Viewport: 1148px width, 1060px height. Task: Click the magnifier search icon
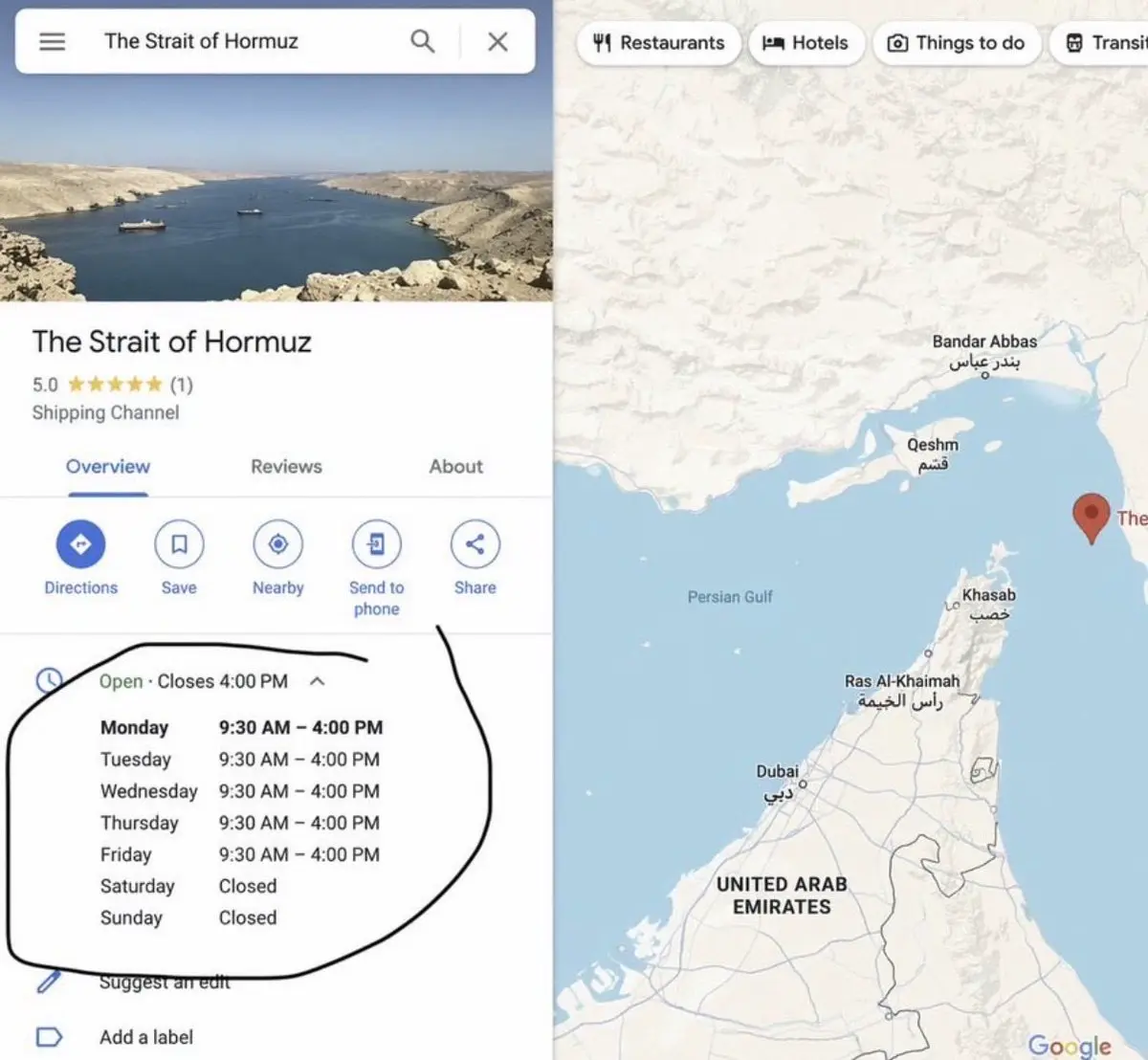point(422,41)
